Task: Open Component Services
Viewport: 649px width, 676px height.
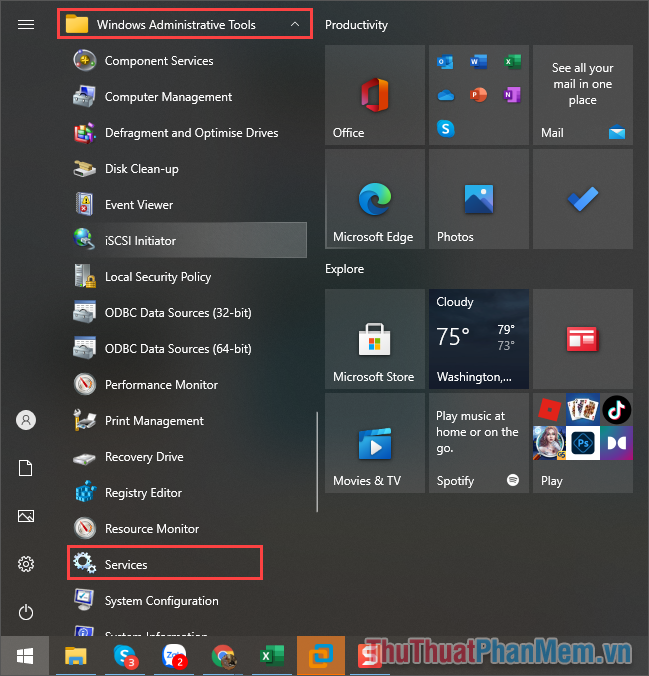Action: (187, 61)
